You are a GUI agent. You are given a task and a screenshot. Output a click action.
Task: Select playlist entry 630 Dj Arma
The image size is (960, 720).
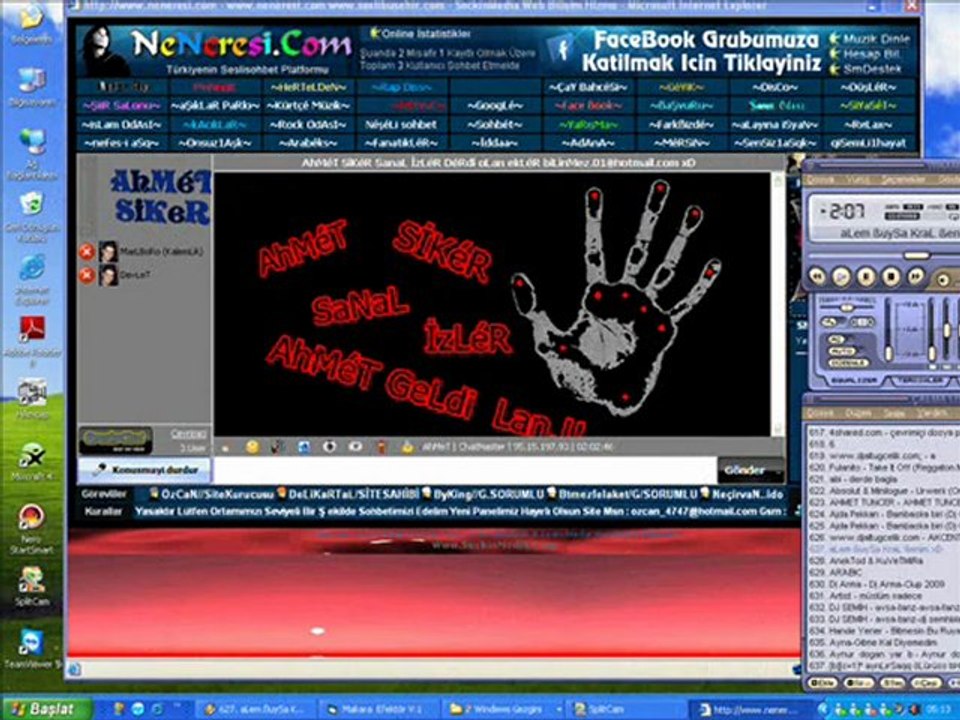click(882, 584)
